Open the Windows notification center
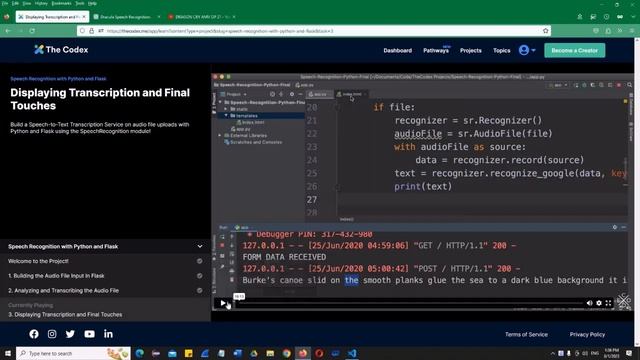The height and width of the screenshot is (360, 640). tap(629, 353)
